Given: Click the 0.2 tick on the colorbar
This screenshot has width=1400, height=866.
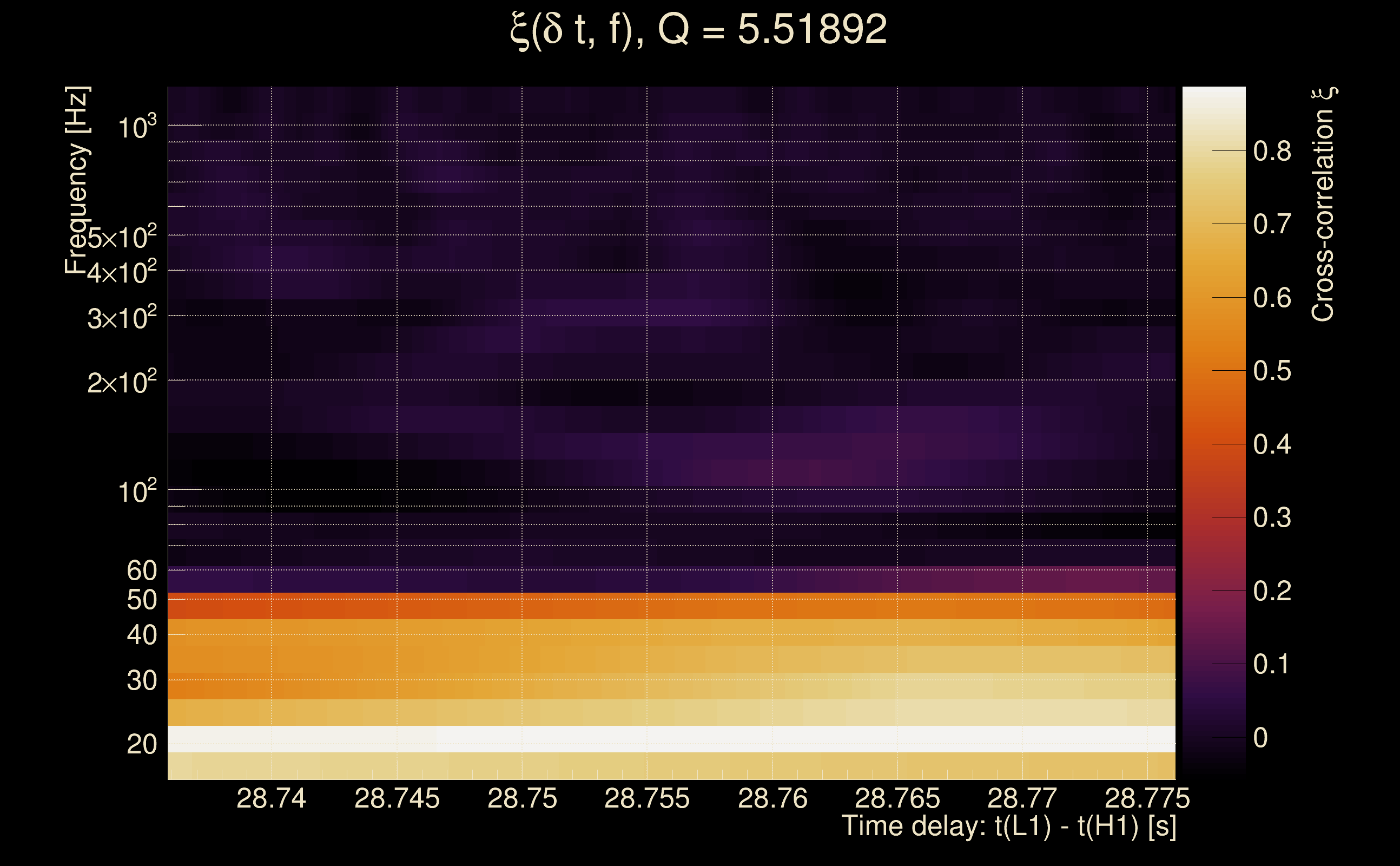Looking at the screenshot, I should click(x=1272, y=591).
